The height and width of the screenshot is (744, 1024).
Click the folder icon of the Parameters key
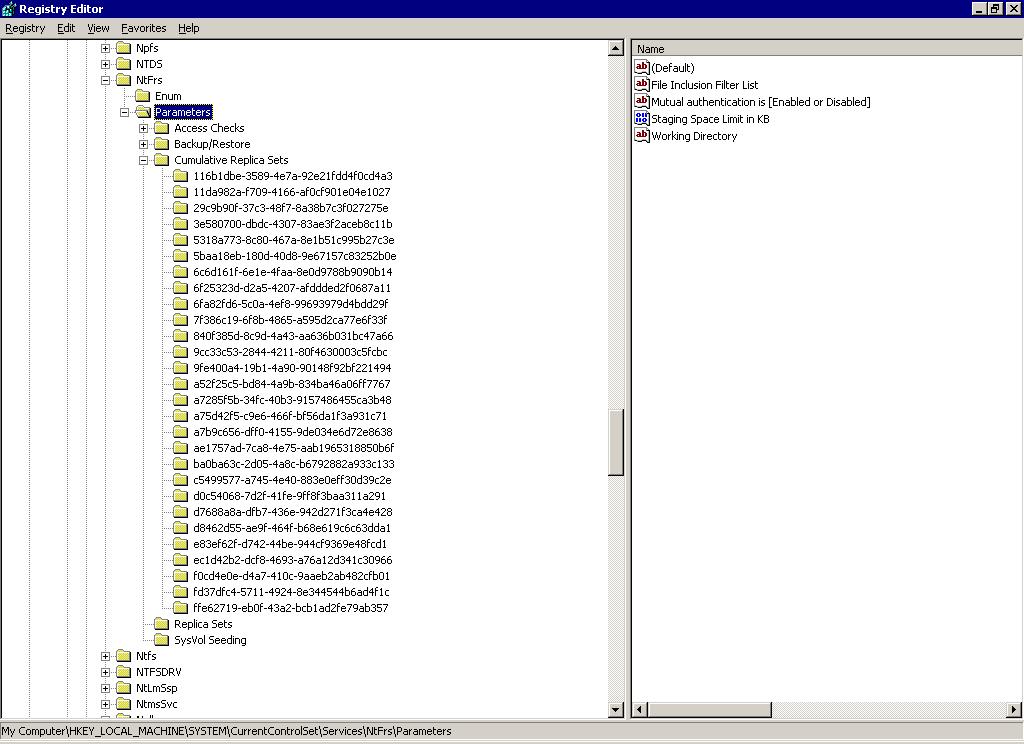pyautogui.click(x=145, y=112)
